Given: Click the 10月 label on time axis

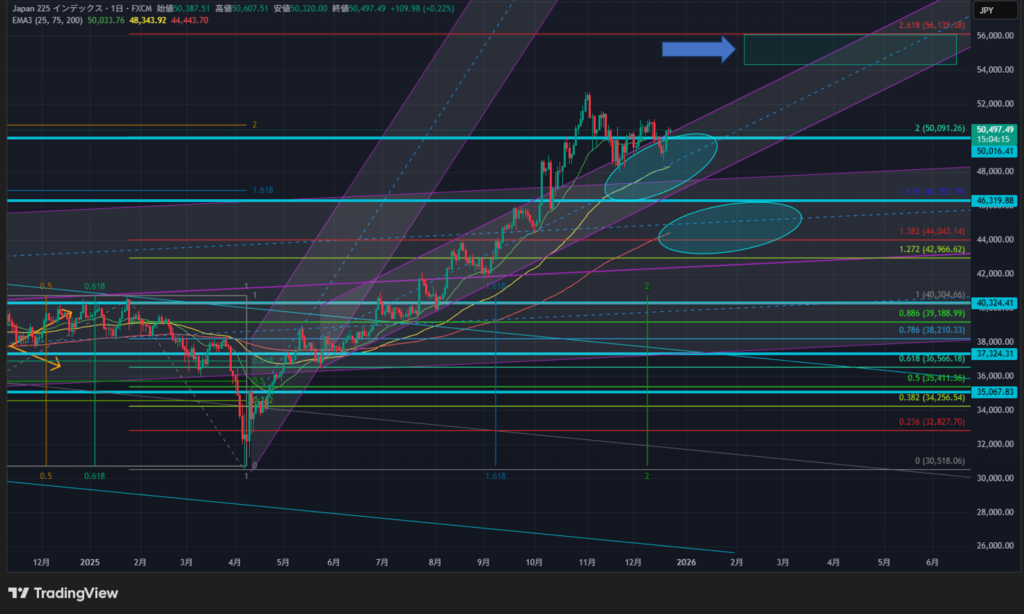Looking at the screenshot, I should pos(534,564).
